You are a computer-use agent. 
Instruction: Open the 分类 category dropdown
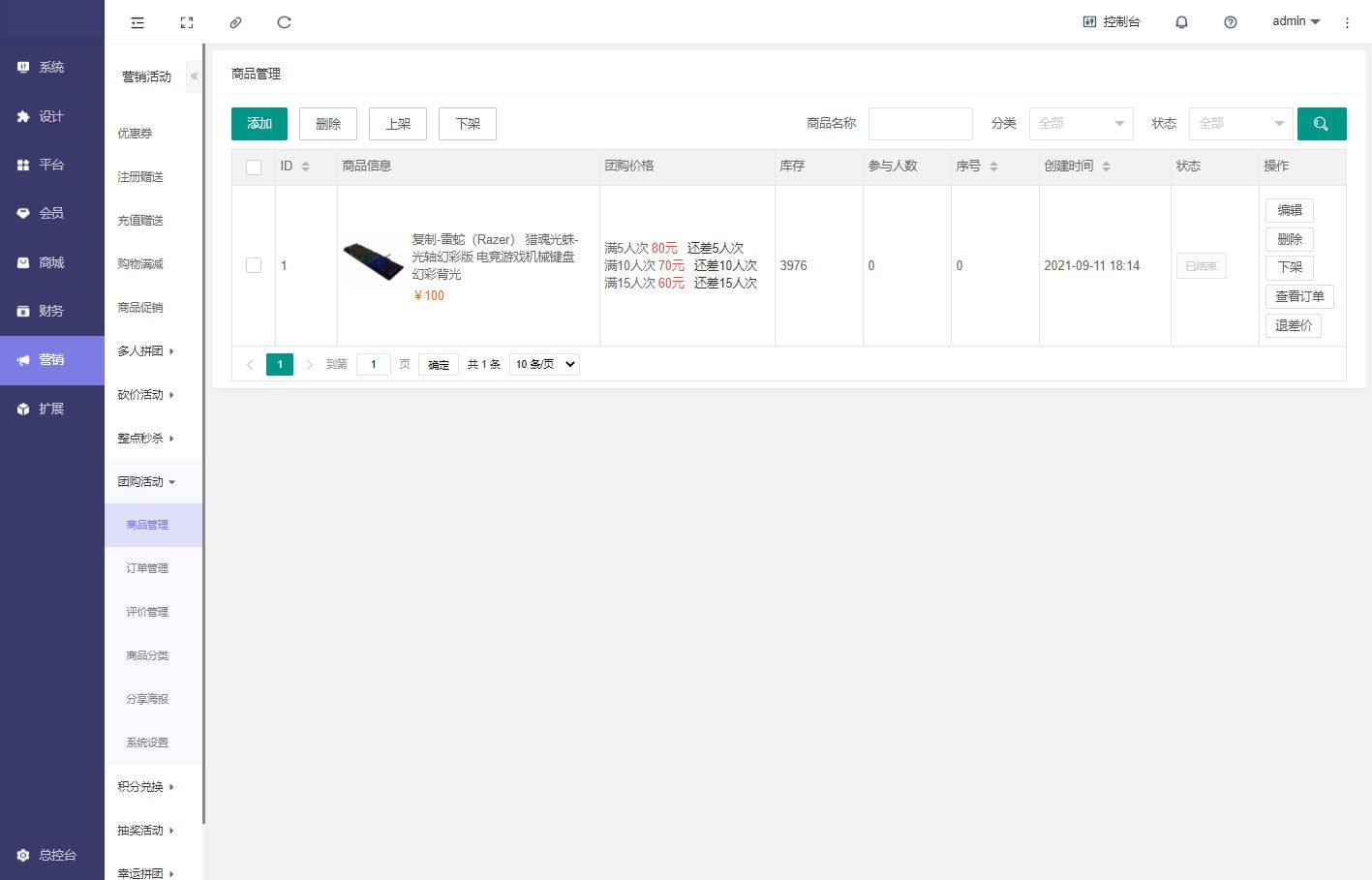[x=1081, y=124]
